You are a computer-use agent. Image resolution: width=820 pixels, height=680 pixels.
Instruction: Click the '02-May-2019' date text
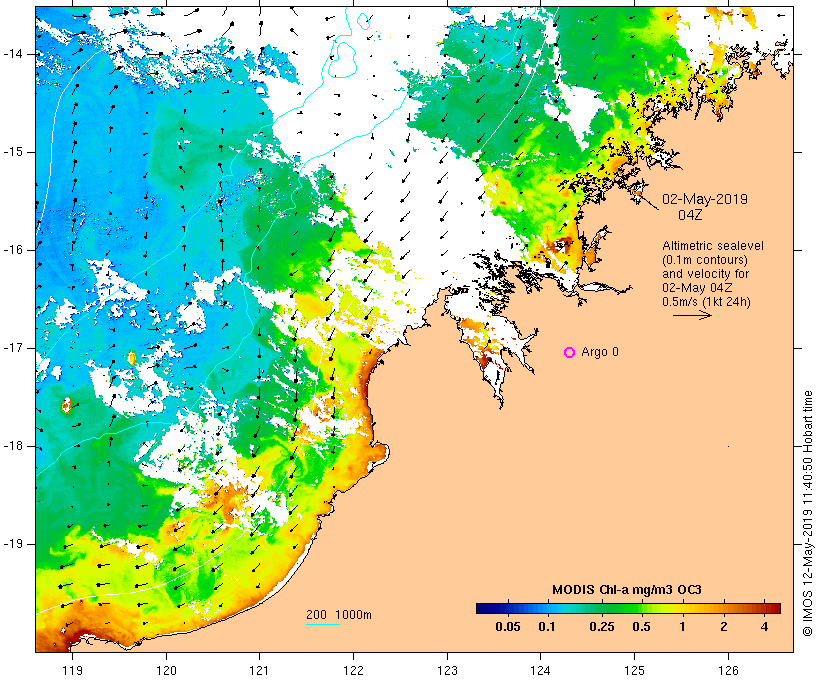(704, 199)
